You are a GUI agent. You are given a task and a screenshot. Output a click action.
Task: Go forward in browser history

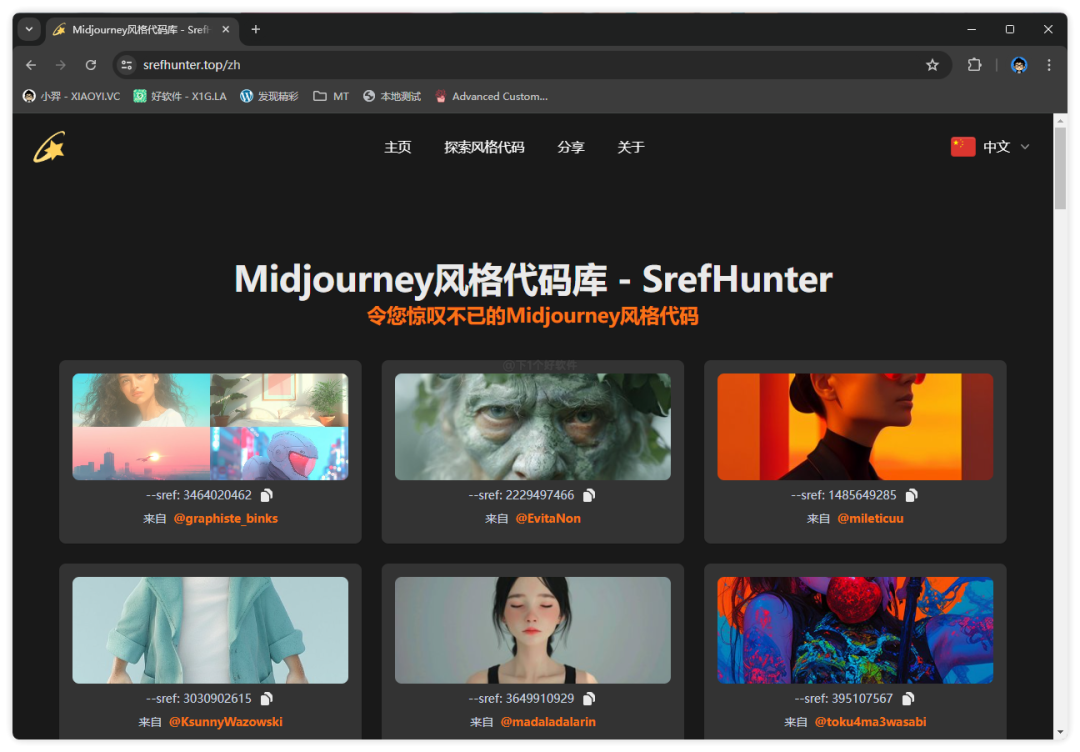tap(61, 65)
